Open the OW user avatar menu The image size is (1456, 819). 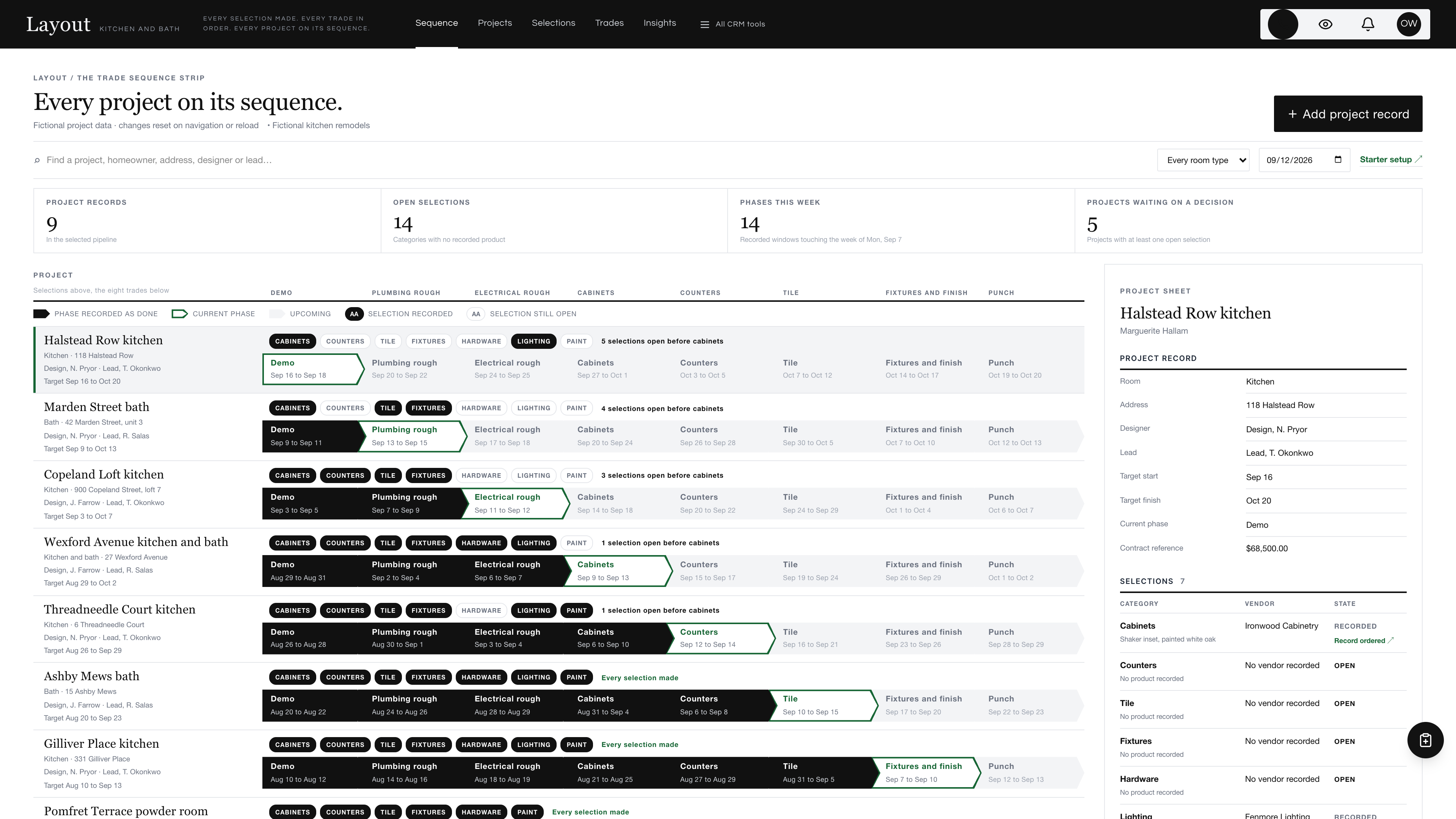pos(1409,24)
